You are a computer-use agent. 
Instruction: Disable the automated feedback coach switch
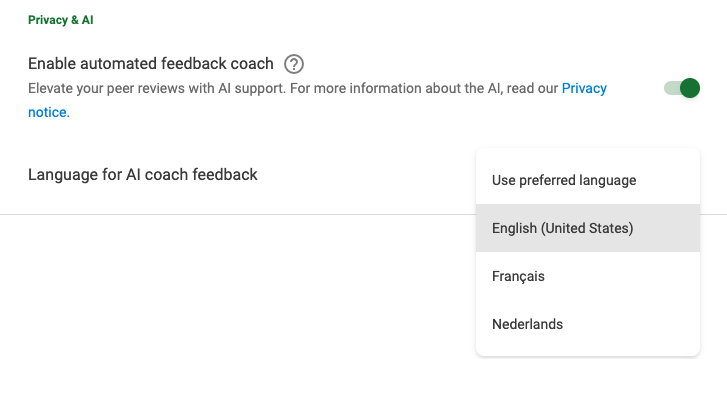point(682,88)
